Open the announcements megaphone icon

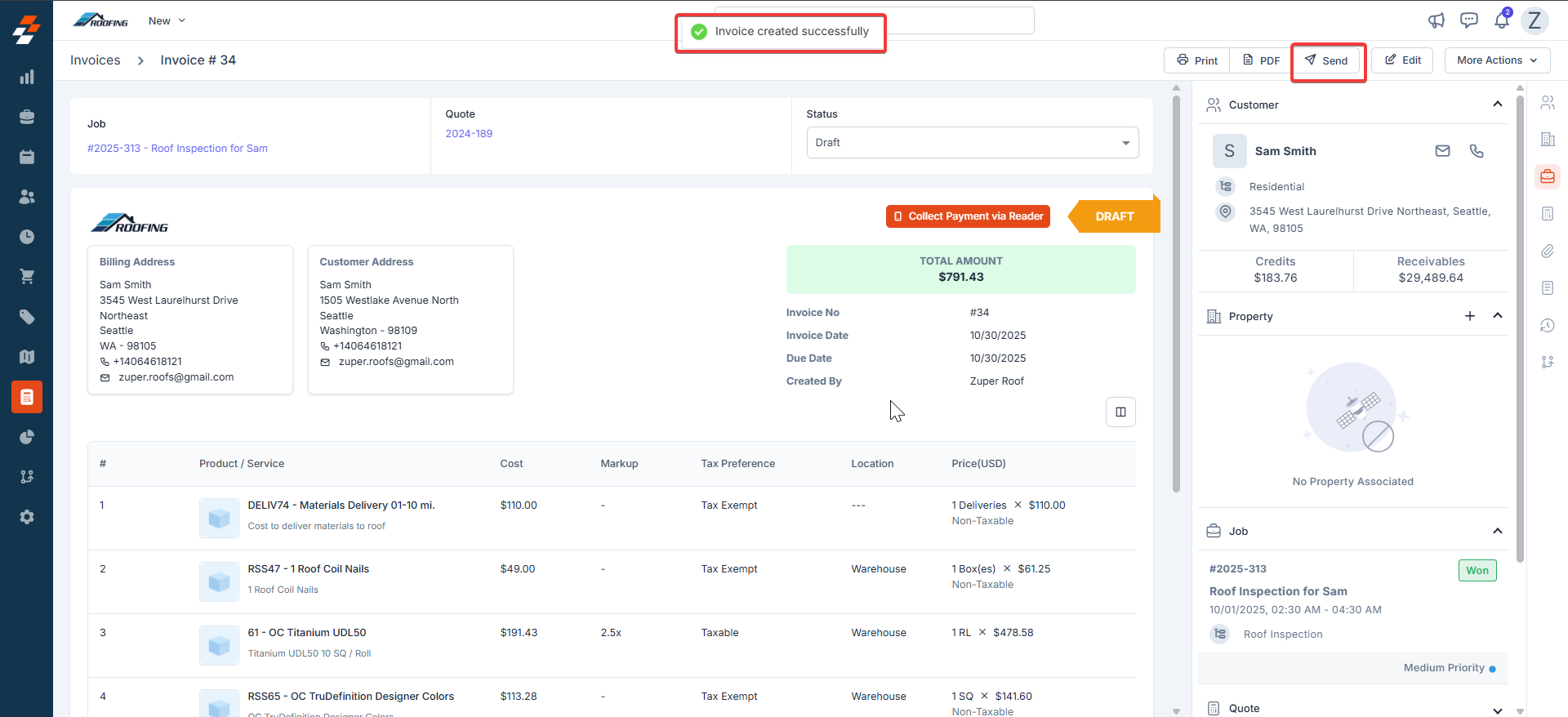[1437, 20]
